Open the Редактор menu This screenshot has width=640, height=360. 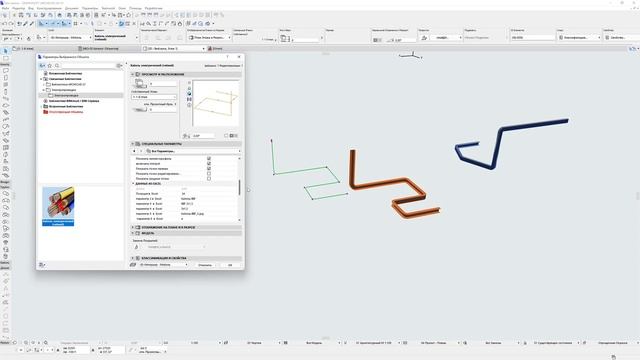tap(18, 8)
